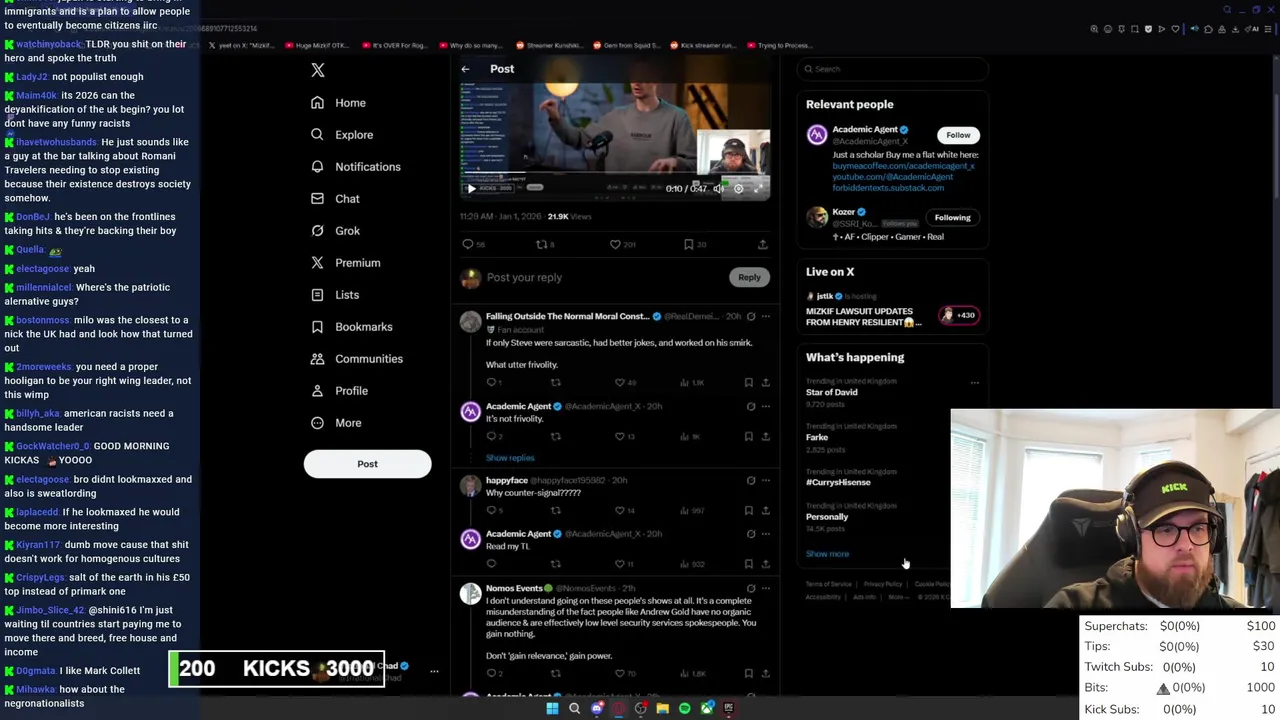
Task: Open Discord from the taskbar
Action: pos(597,708)
